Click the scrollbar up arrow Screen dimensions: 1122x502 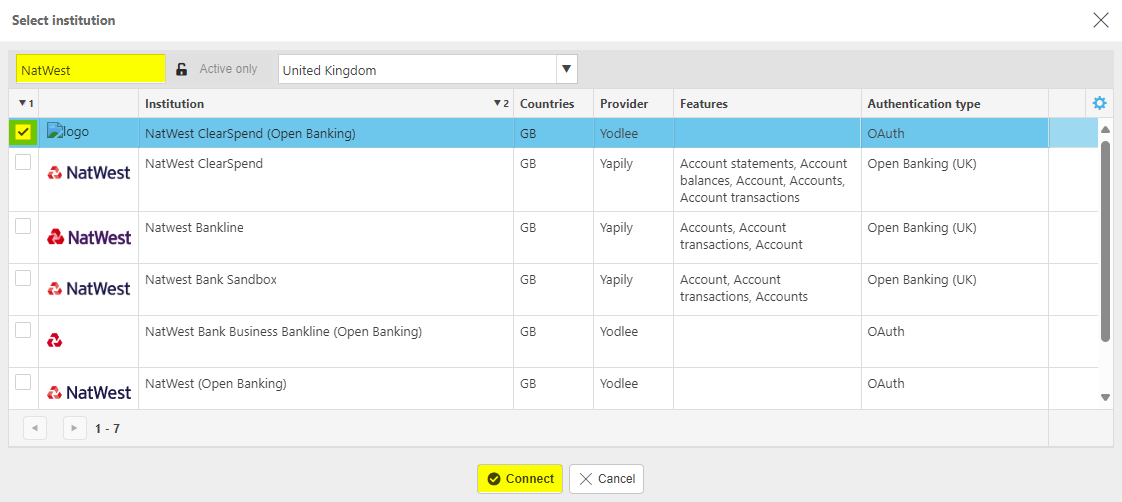tap(1105, 129)
